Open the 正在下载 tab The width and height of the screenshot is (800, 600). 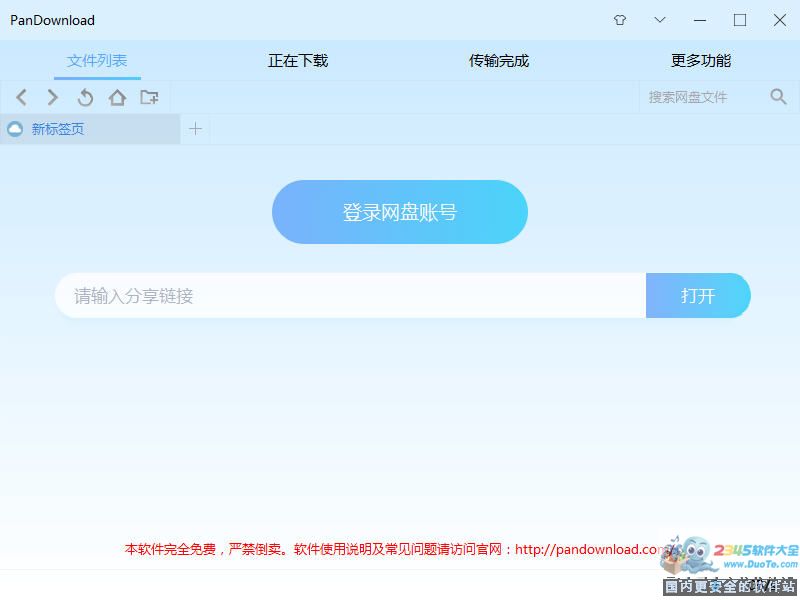(x=298, y=61)
